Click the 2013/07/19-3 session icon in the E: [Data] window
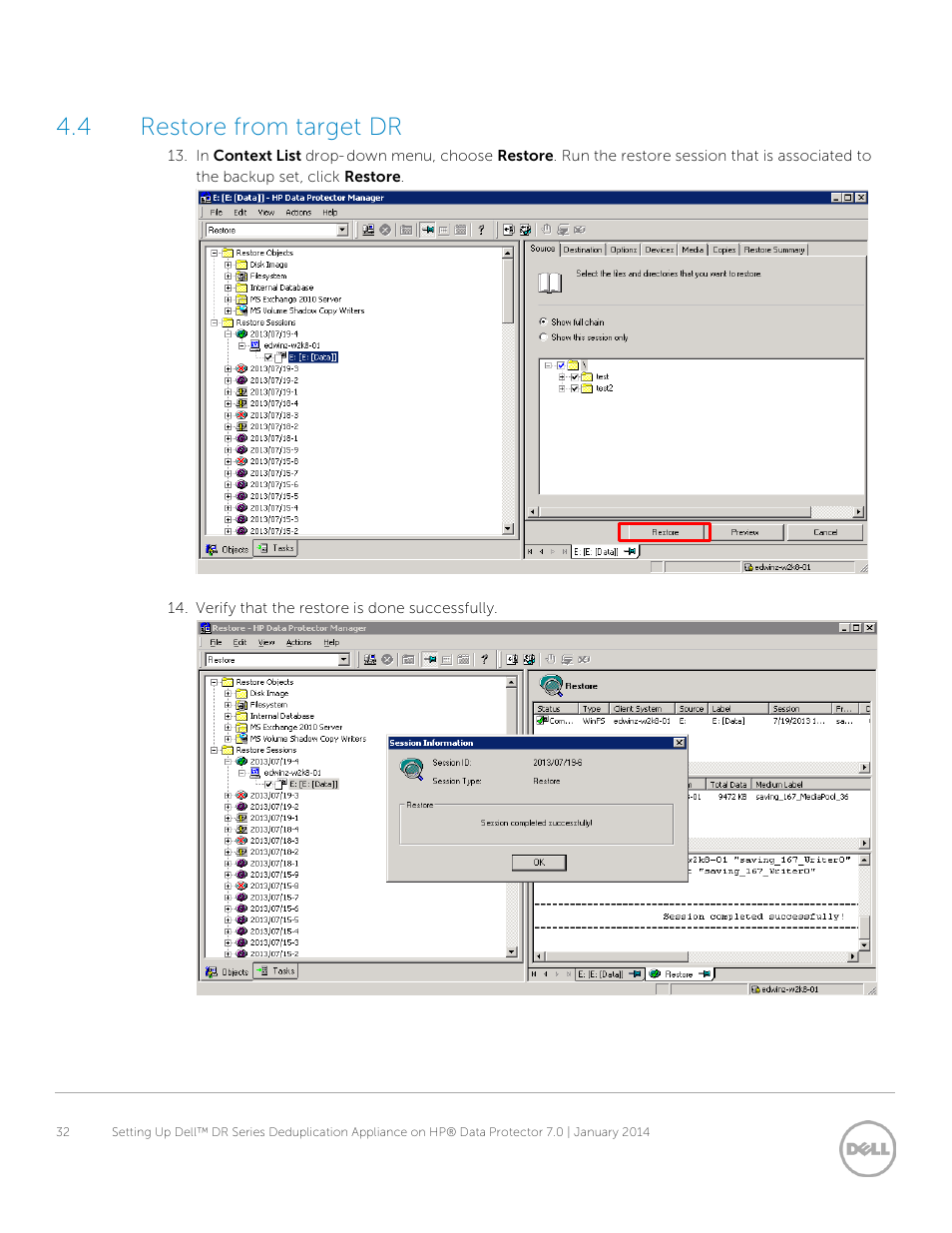The height and width of the screenshot is (1233, 952). click(x=241, y=368)
